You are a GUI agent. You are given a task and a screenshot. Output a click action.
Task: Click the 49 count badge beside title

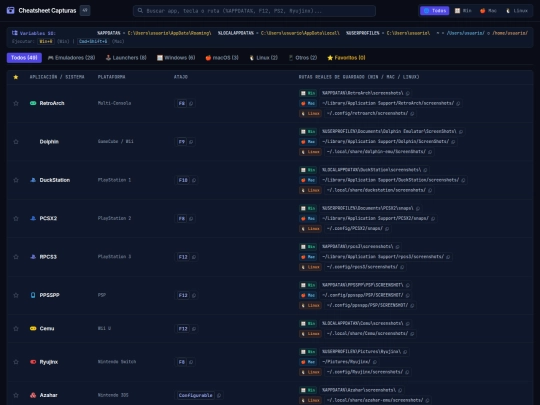(x=85, y=10)
